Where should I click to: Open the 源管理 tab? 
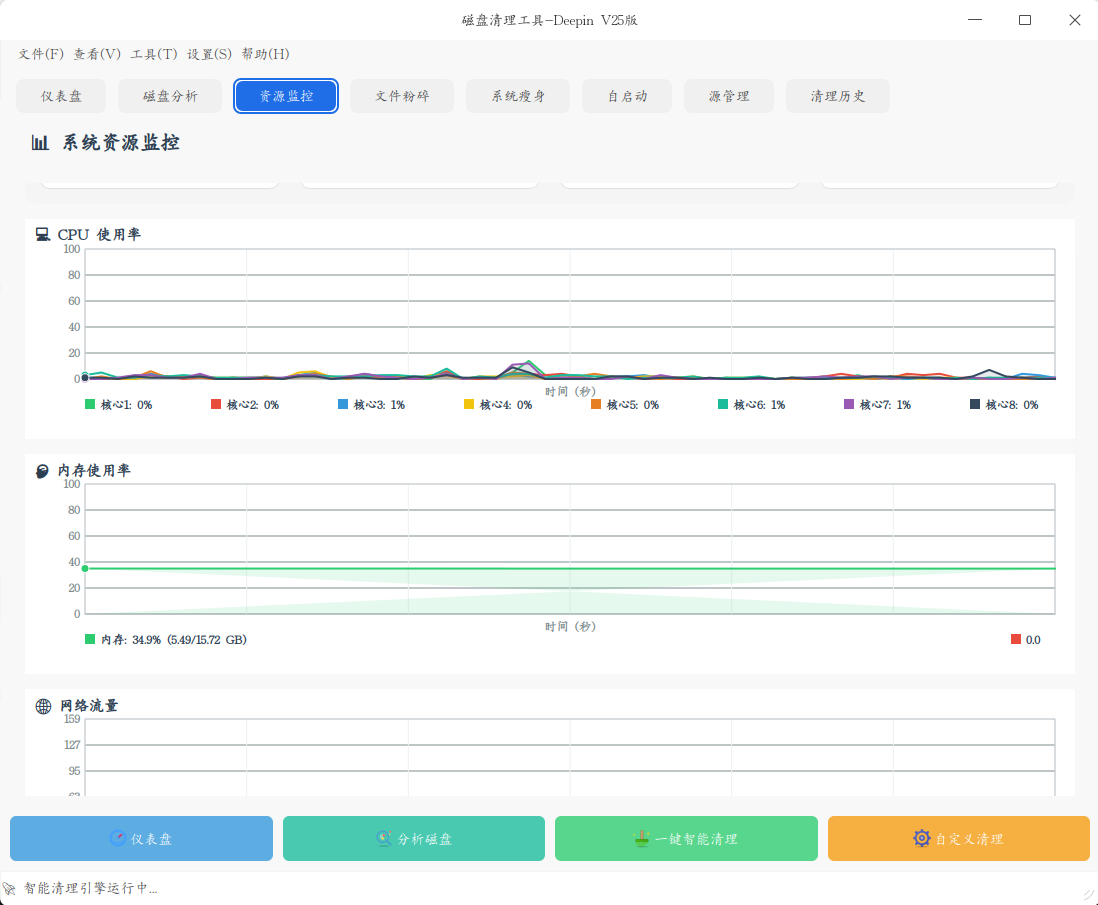coord(729,96)
